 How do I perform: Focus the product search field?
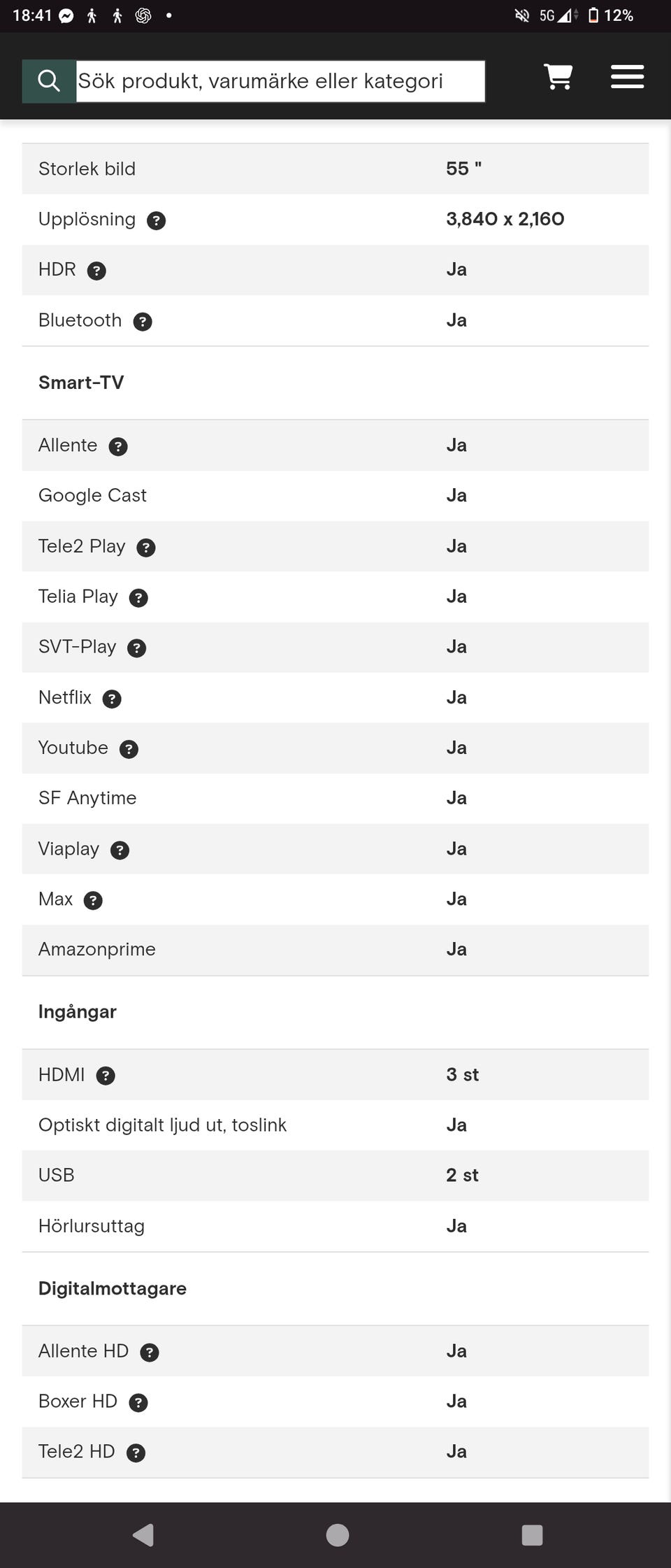(x=280, y=81)
